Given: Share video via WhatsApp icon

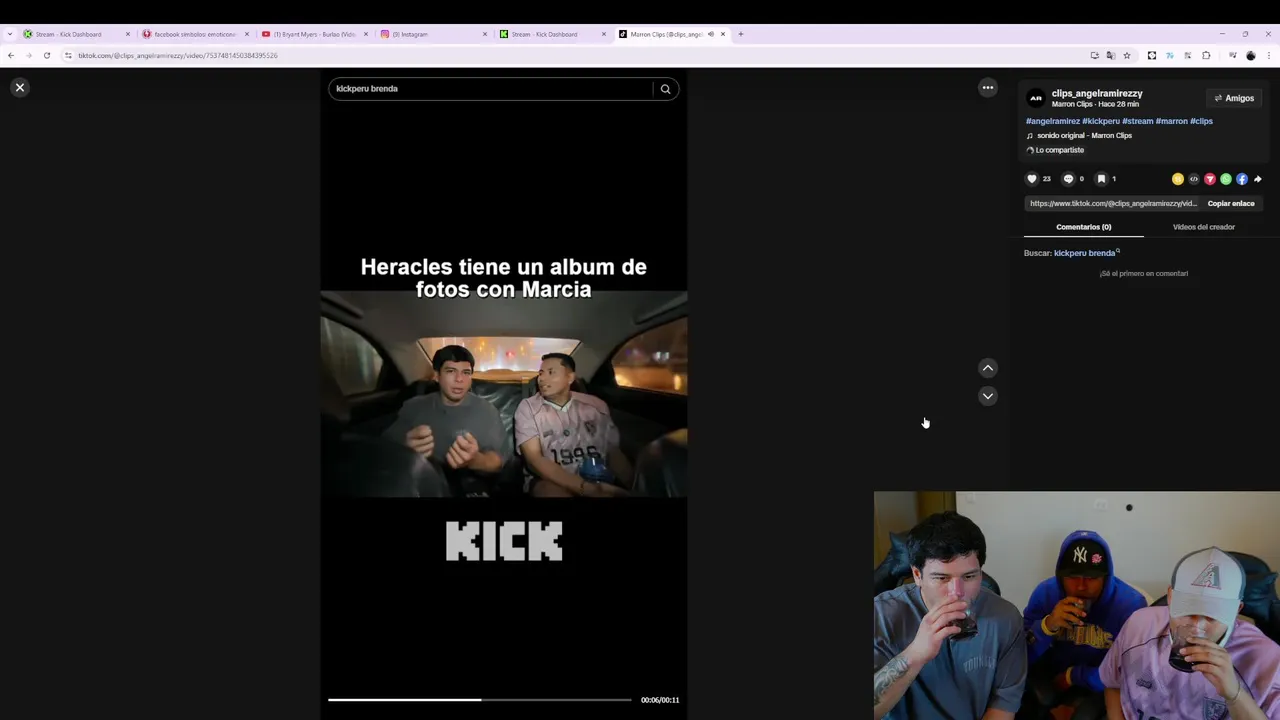Looking at the screenshot, I should click(1226, 179).
